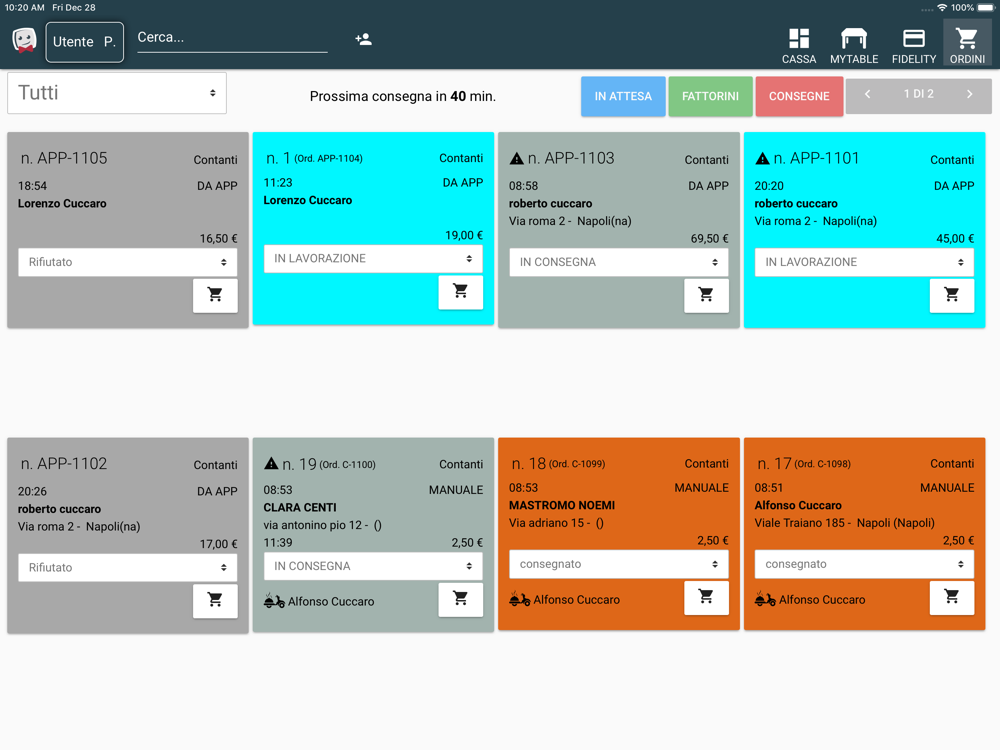The image size is (1000, 750).
Task: Click the scooter icon on order n. 19
Action: coord(274,601)
